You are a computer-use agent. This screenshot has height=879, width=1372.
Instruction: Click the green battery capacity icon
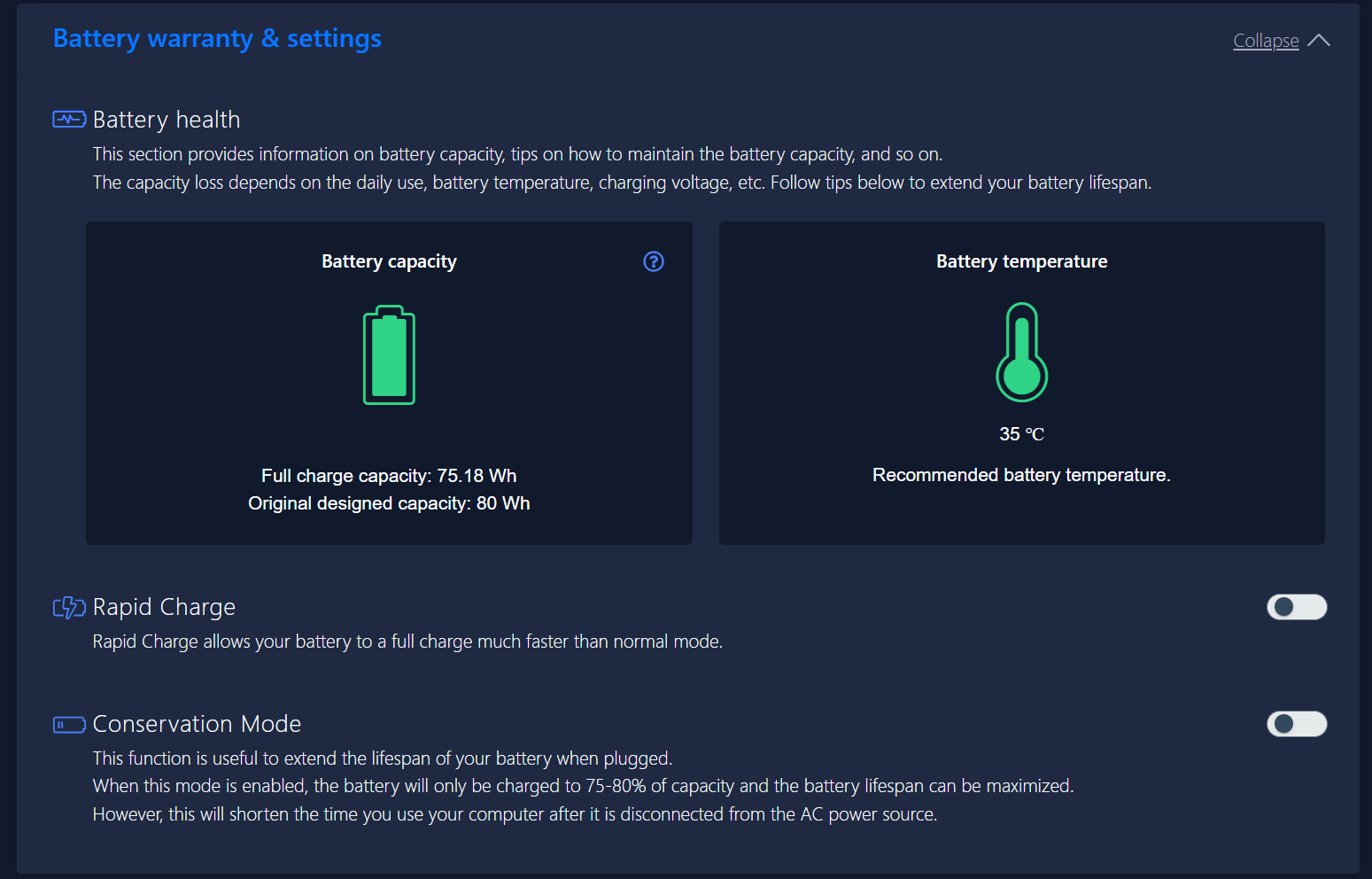coord(389,355)
